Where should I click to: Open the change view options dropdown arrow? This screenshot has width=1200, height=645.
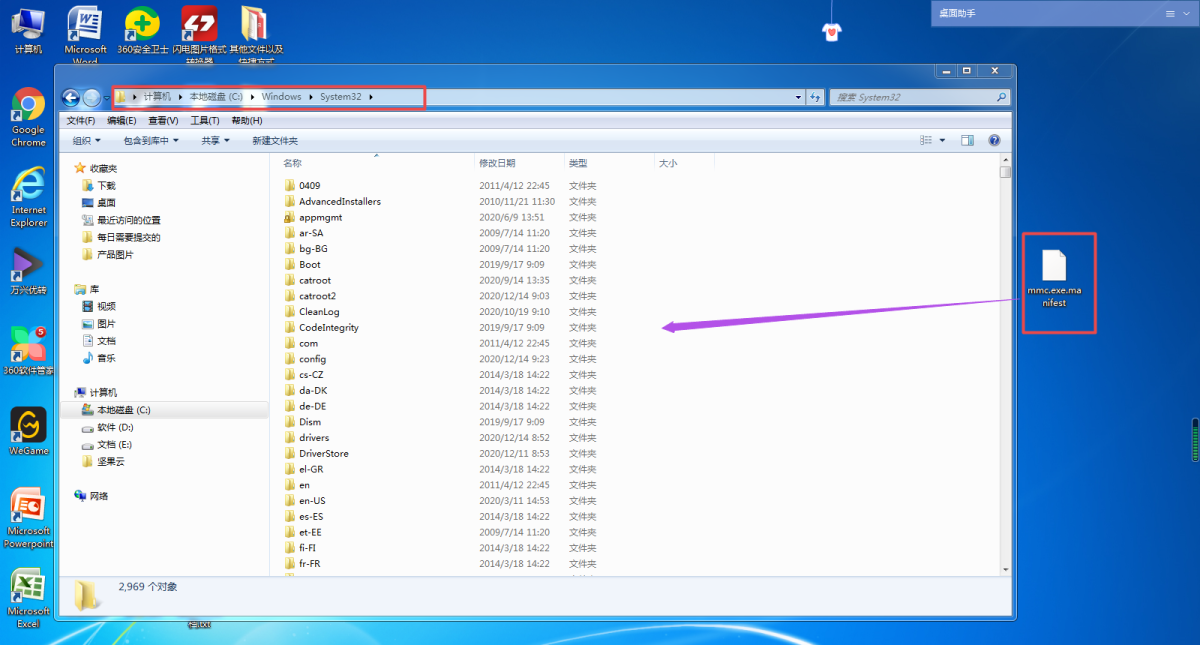pos(942,141)
